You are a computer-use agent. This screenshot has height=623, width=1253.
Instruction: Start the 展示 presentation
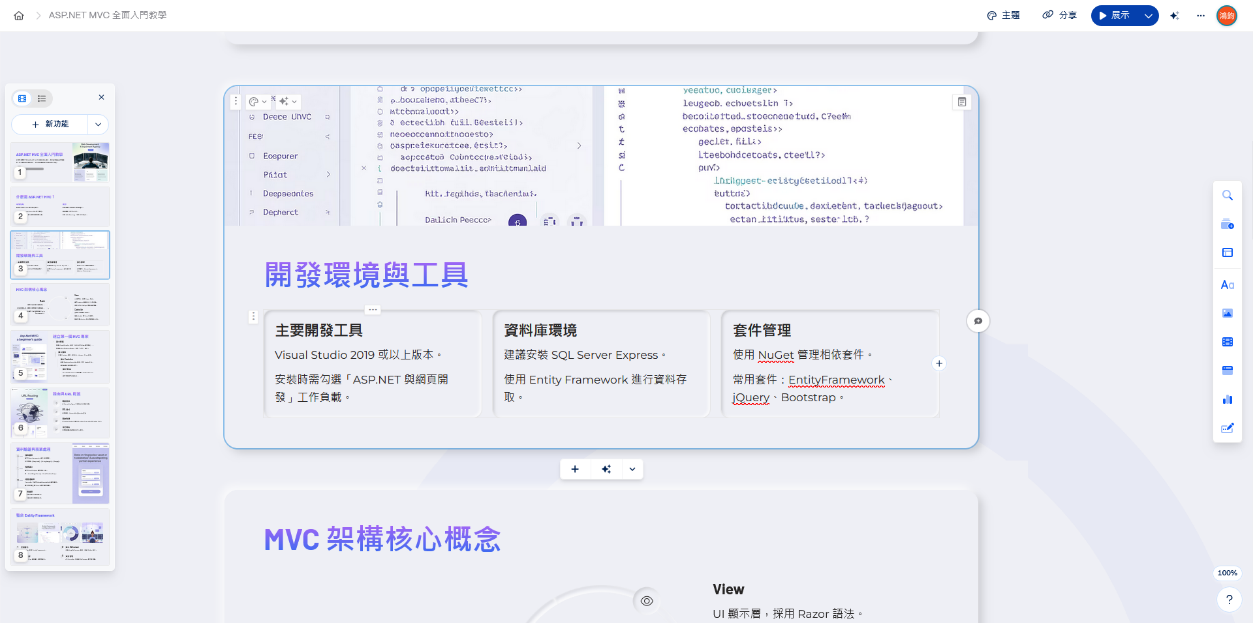[1116, 16]
